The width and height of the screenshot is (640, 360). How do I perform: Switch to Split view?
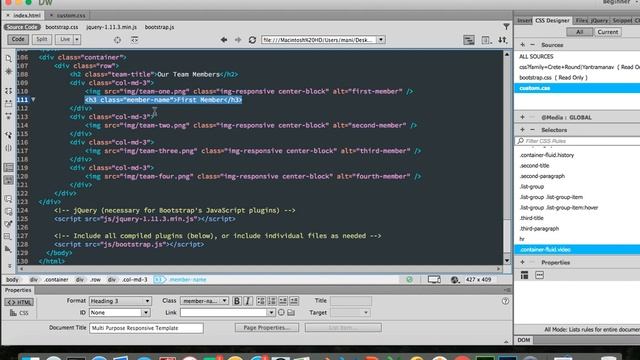[x=42, y=40]
